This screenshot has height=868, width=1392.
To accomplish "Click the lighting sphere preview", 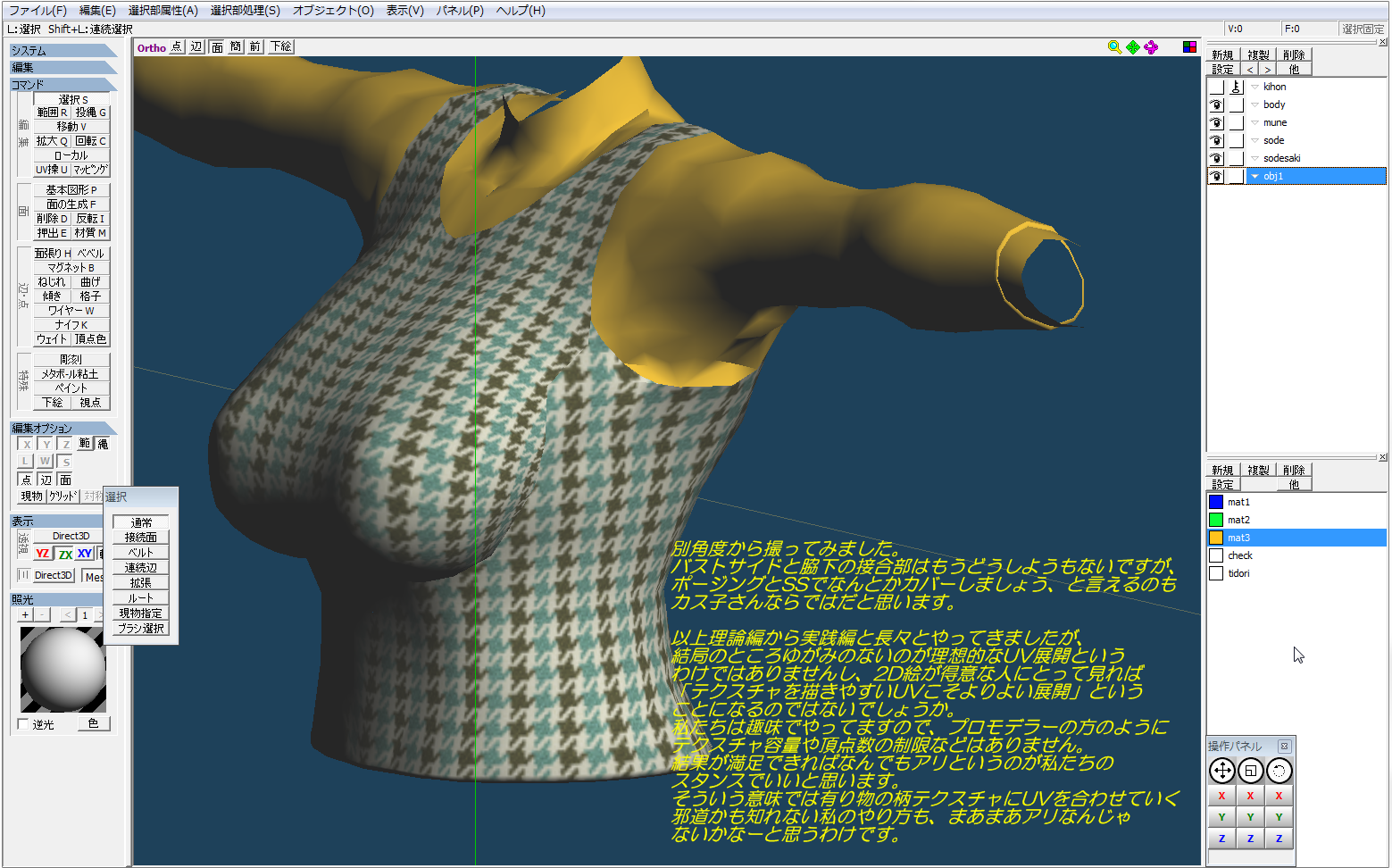I will tap(63, 669).
